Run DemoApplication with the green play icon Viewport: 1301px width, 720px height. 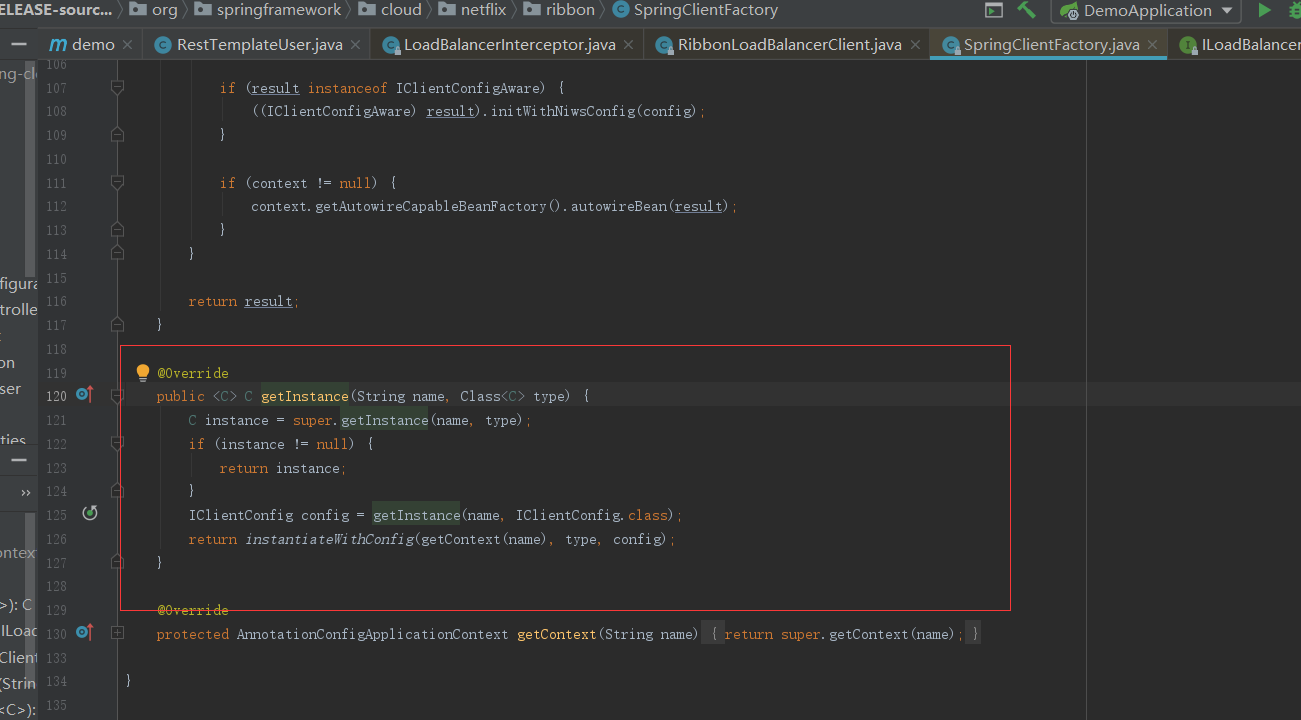click(1265, 10)
